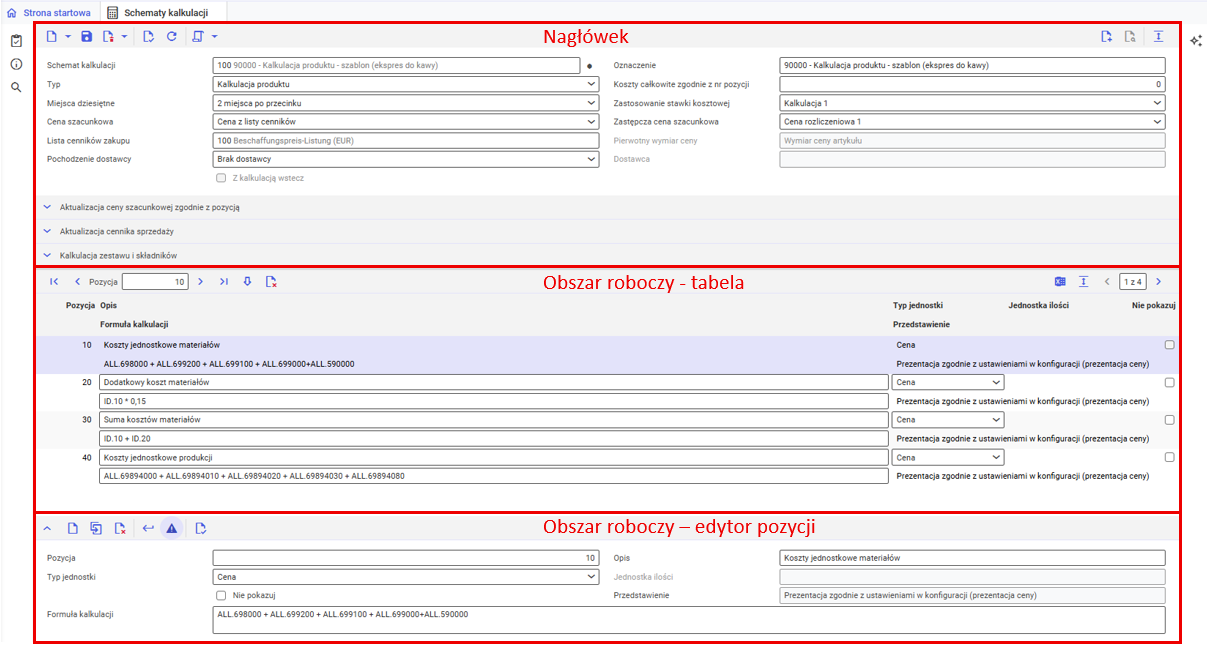The image size is (1207, 652).
Task: Jump to the first position in table
Action: [x=54, y=282]
